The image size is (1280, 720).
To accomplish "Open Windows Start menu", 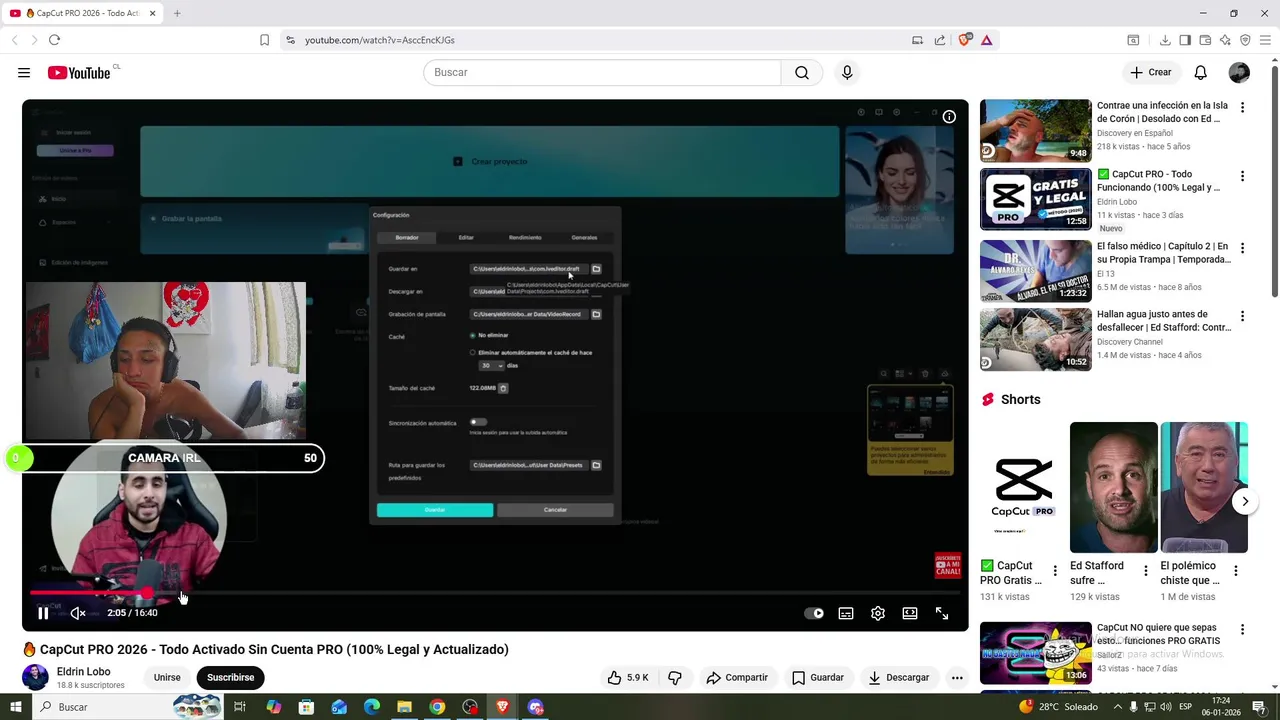I will (x=16, y=707).
